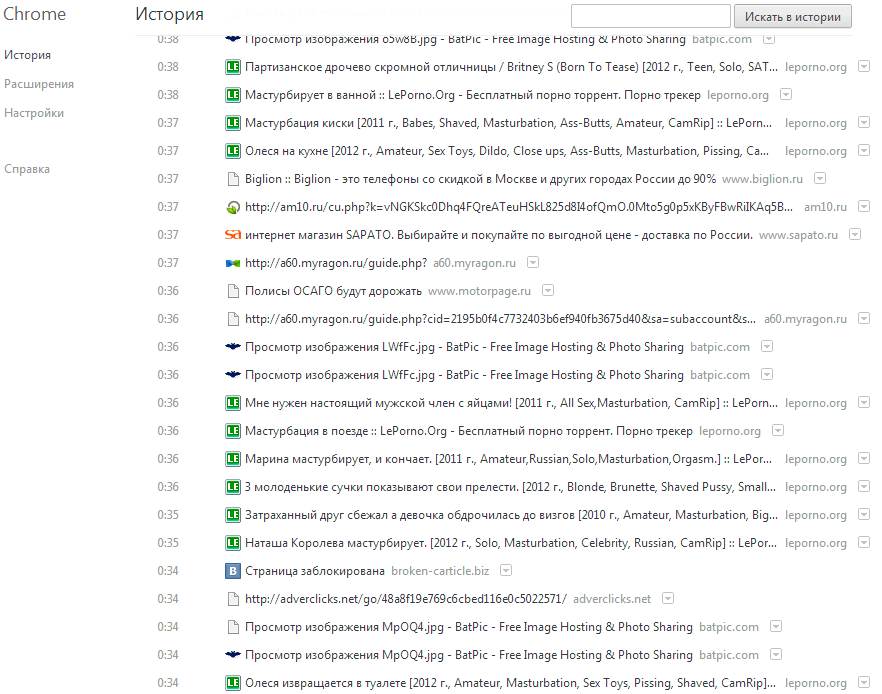
Task: Click the broken-carticle.biz domain text
Action: coord(440,571)
